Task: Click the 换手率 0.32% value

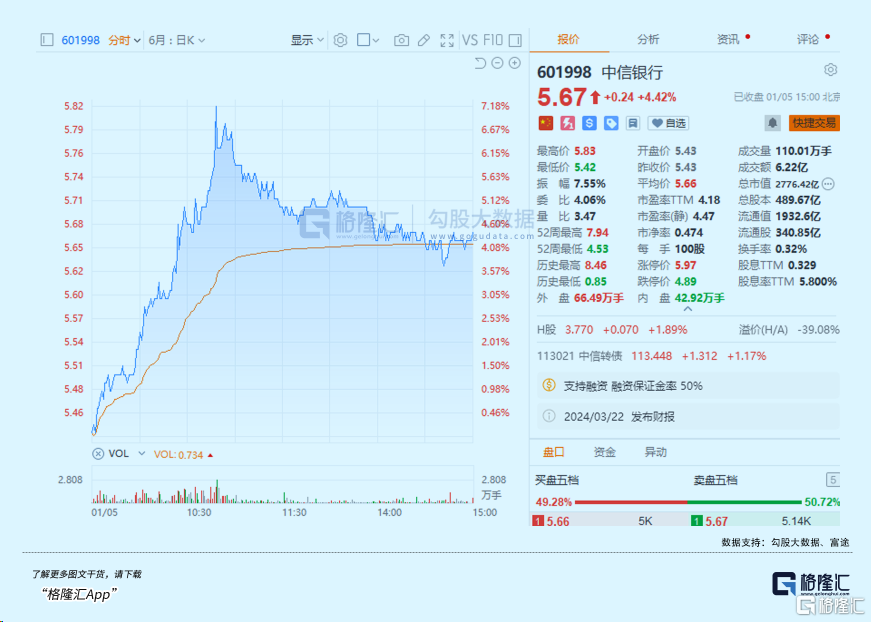Action: [791, 249]
